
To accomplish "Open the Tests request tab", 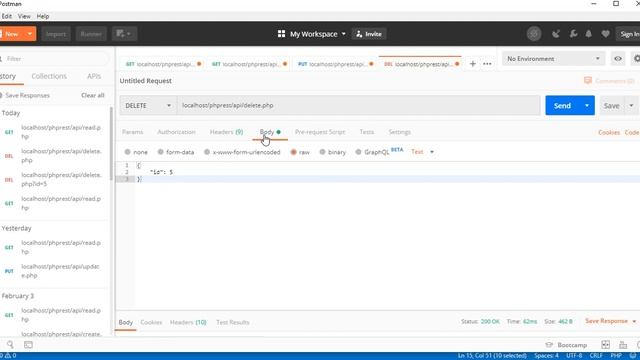I will 367,132.
